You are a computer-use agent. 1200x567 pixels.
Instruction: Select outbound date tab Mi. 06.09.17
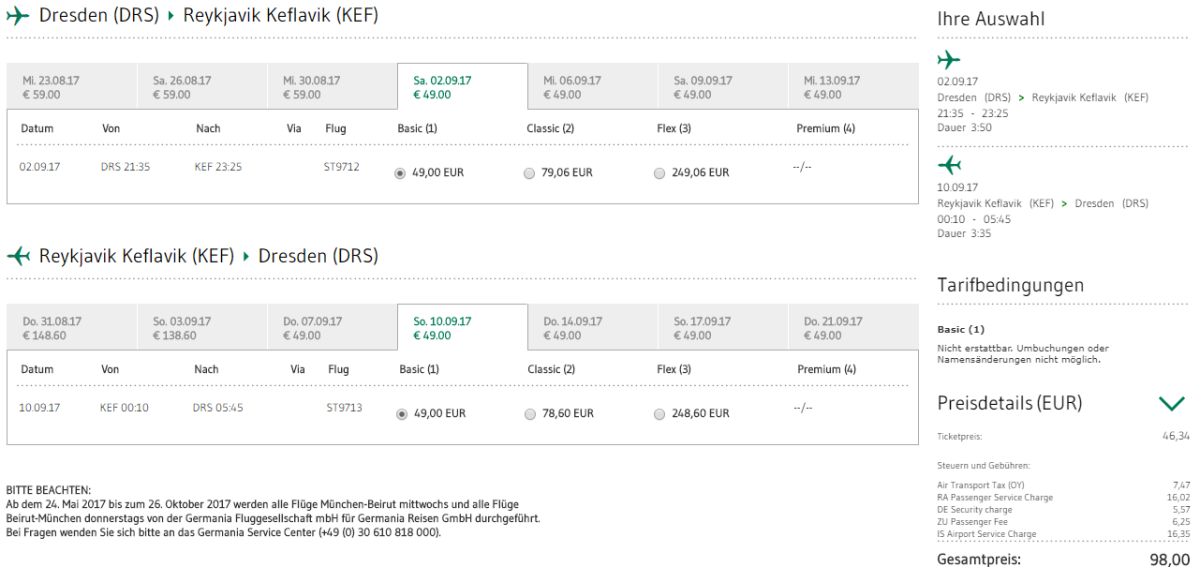pyautogui.click(x=592, y=87)
